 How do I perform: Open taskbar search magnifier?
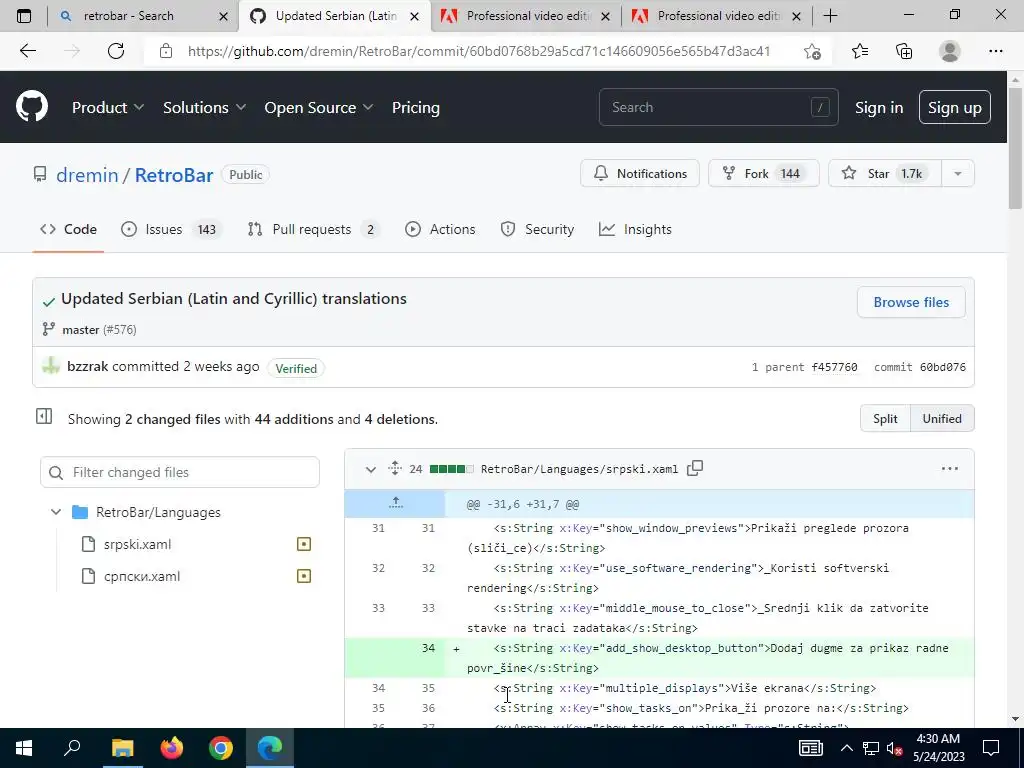point(72,748)
